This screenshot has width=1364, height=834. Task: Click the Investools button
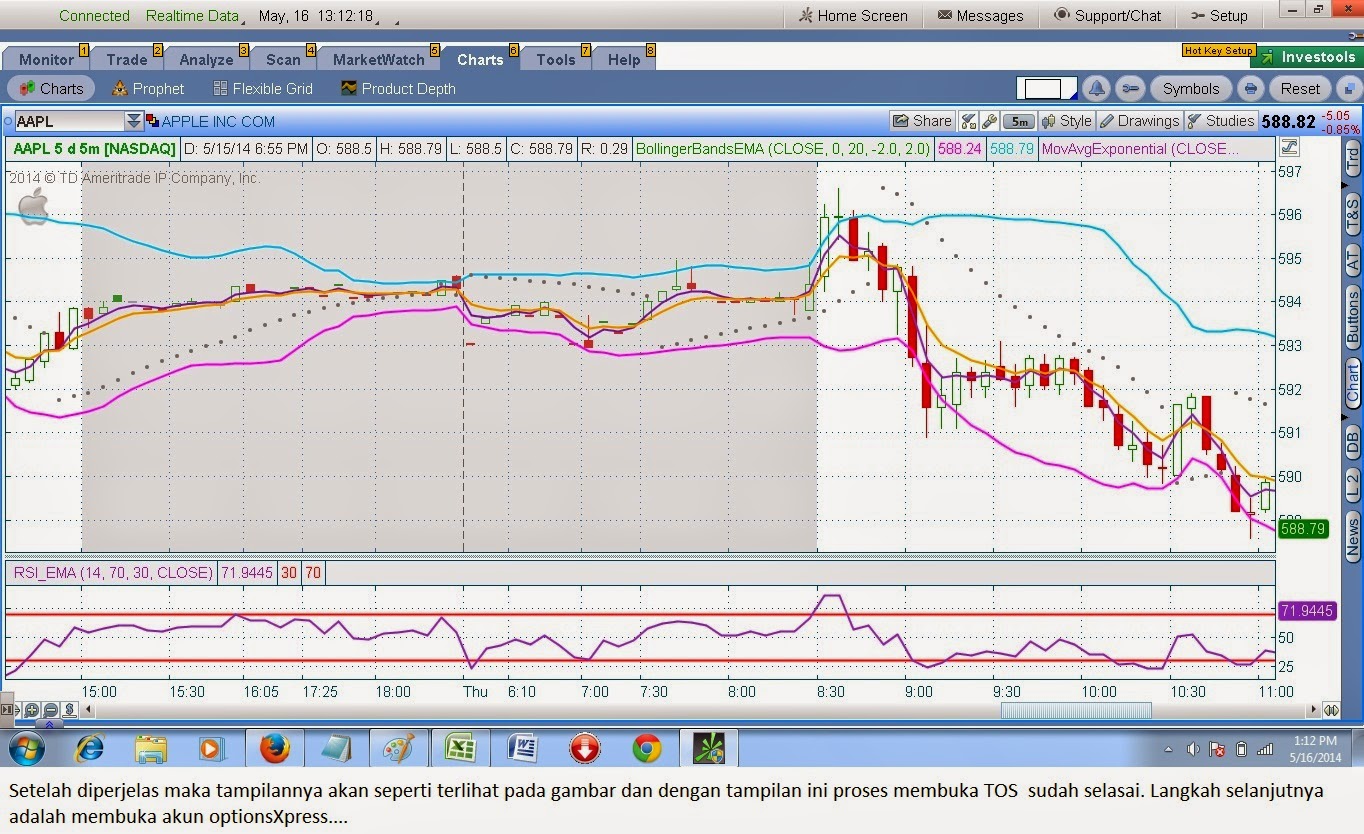(1309, 57)
